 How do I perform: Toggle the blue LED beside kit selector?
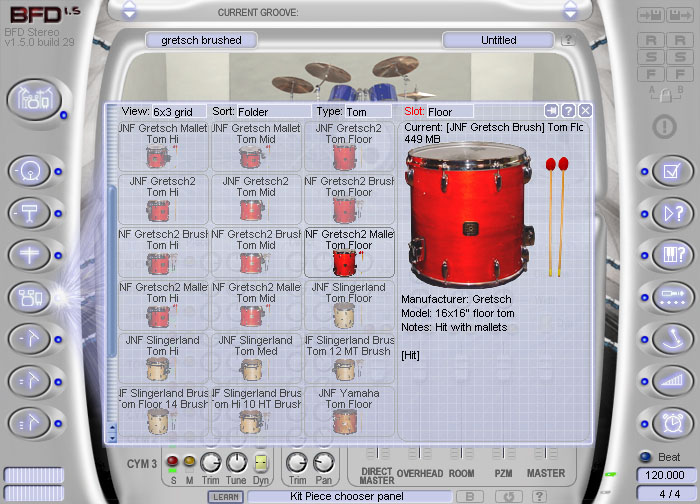coord(63,115)
